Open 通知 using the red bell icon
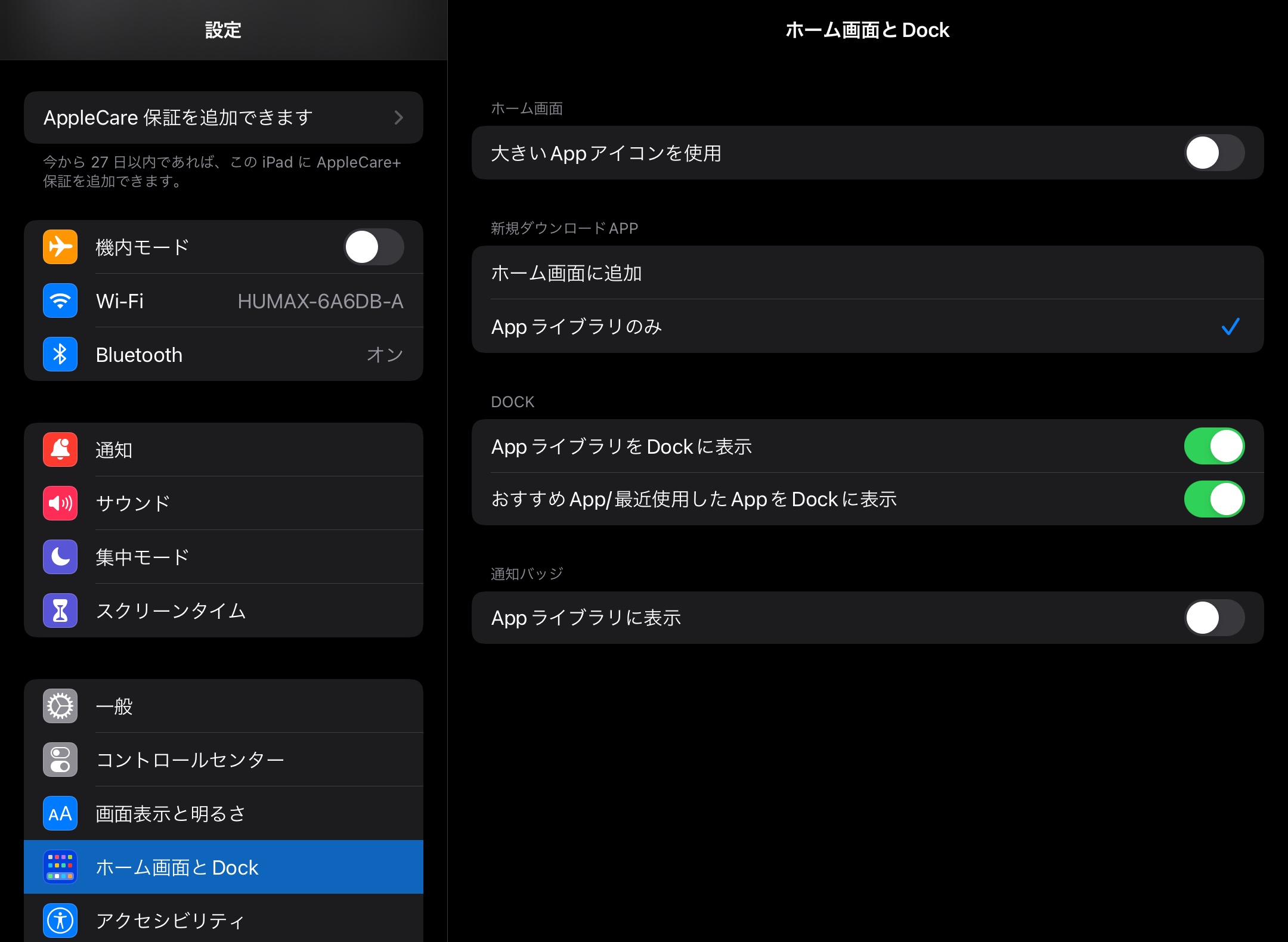This screenshot has height=942, width=1288. (60, 450)
